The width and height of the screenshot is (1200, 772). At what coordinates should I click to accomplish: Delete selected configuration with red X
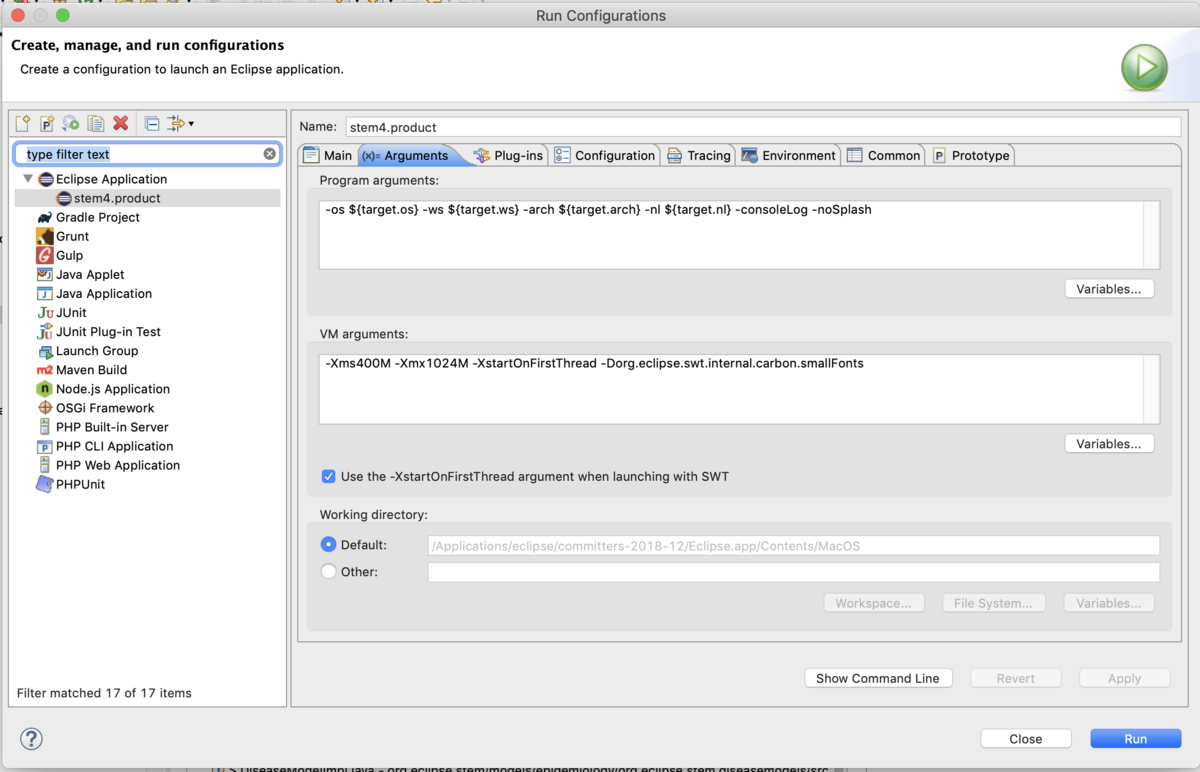point(121,124)
